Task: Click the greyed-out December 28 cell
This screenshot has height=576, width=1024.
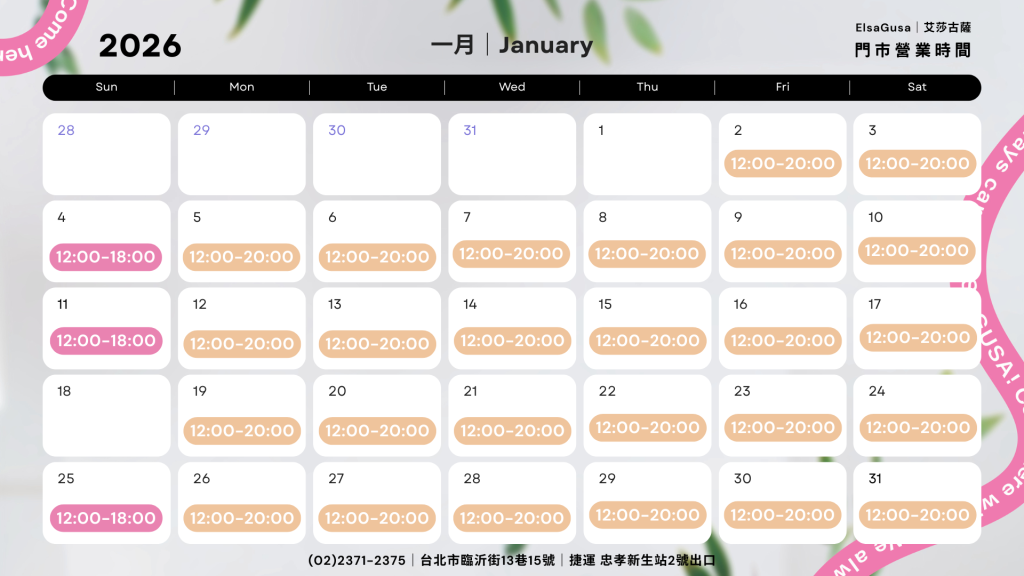Action: 106,154
